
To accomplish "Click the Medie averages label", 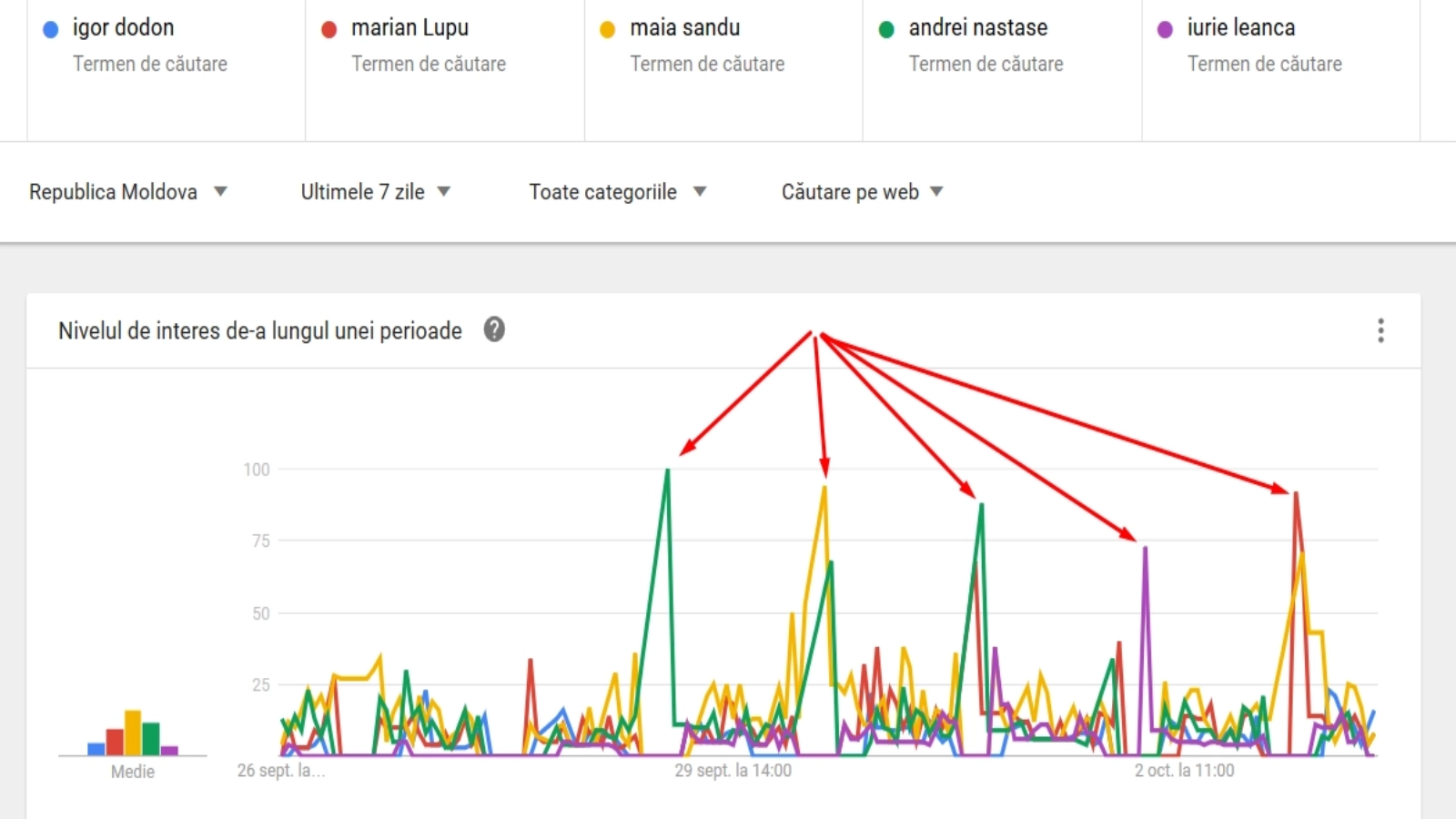I will (133, 772).
